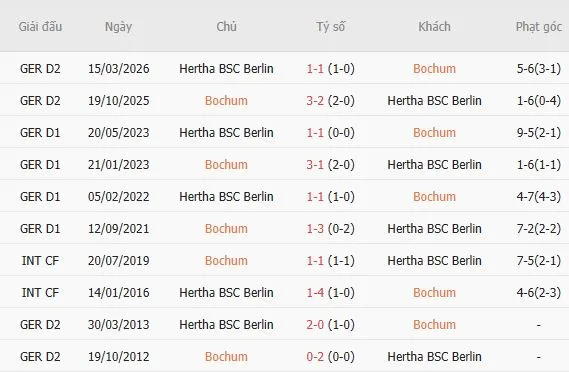Select Bochum home team on 20/07/2019
Screen dimensions: 569x372
pos(226,261)
